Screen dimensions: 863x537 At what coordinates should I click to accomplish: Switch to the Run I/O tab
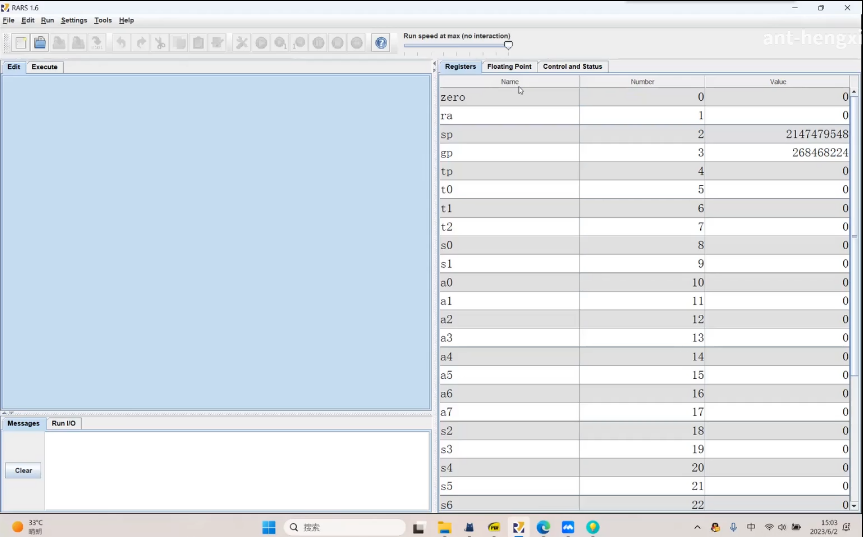tap(63, 423)
